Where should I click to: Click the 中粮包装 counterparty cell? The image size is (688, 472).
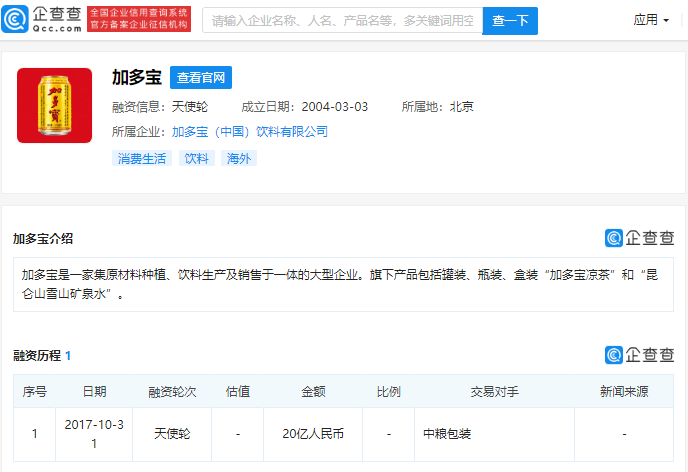(494, 434)
